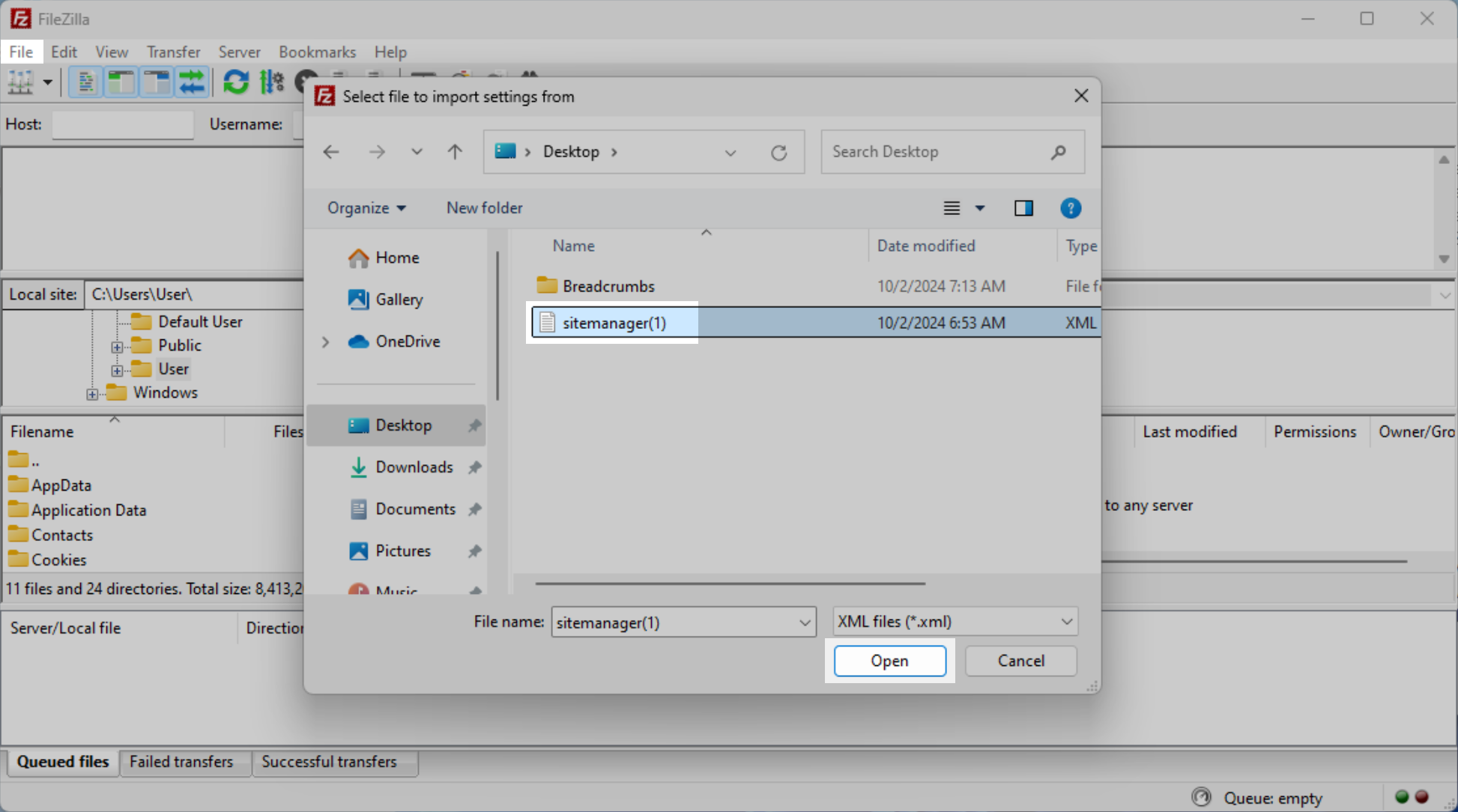
Task: Toggle display of the message log
Action: pos(85,82)
